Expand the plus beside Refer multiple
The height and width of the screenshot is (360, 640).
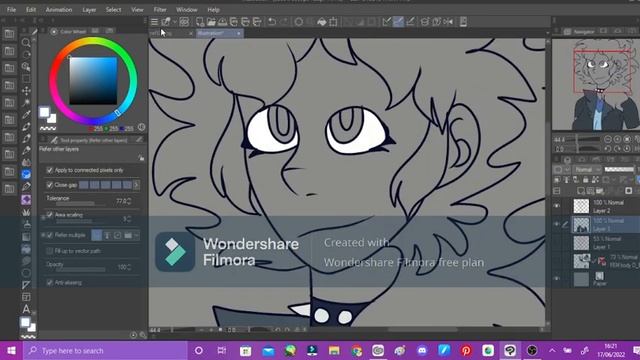click(43, 235)
